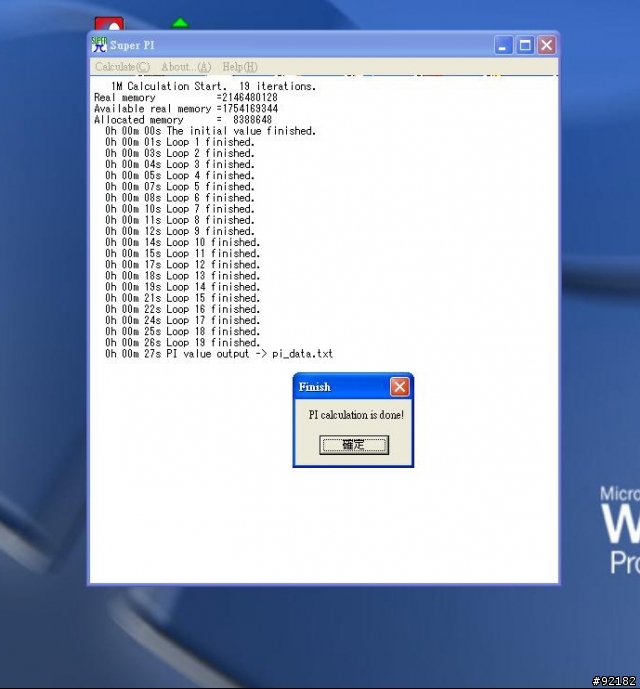Close the Finish dialog
Image resolution: width=640 pixels, height=689 pixels.
point(400,387)
